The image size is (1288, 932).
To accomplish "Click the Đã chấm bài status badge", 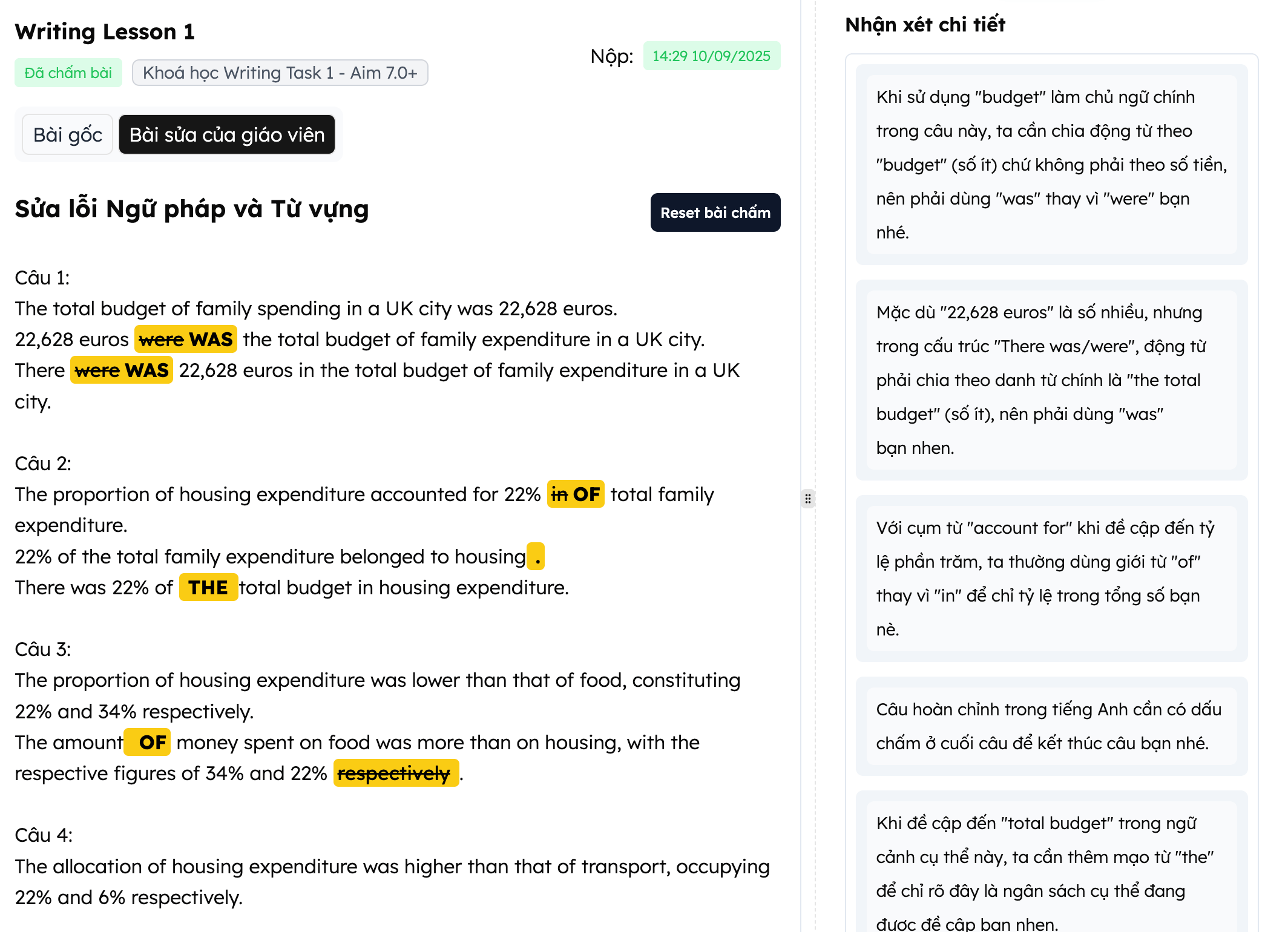I will [68, 73].
